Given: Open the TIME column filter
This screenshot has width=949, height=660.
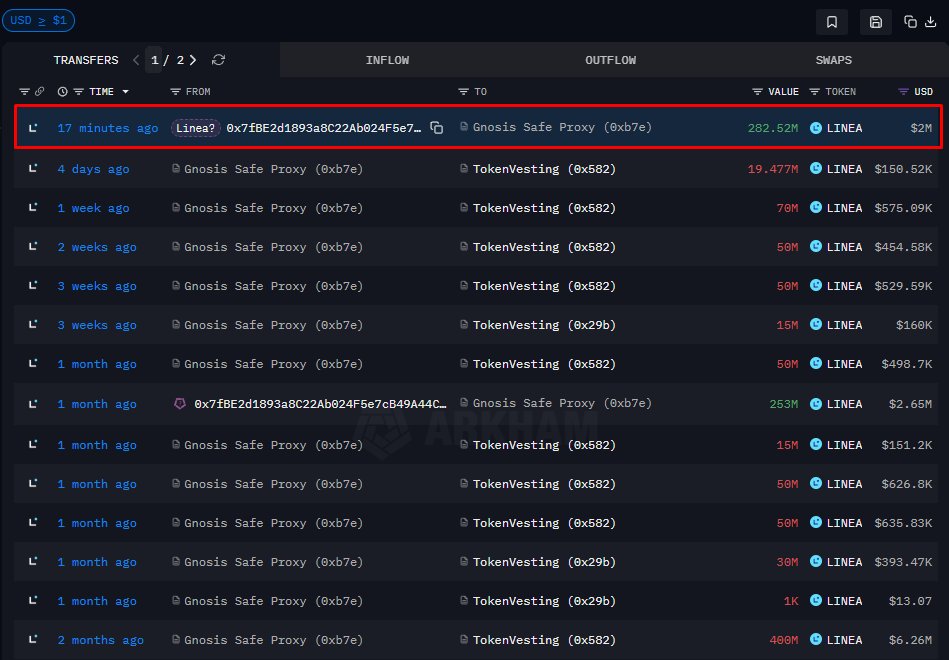Looking at the screenshot, I should tap(79, 91).
